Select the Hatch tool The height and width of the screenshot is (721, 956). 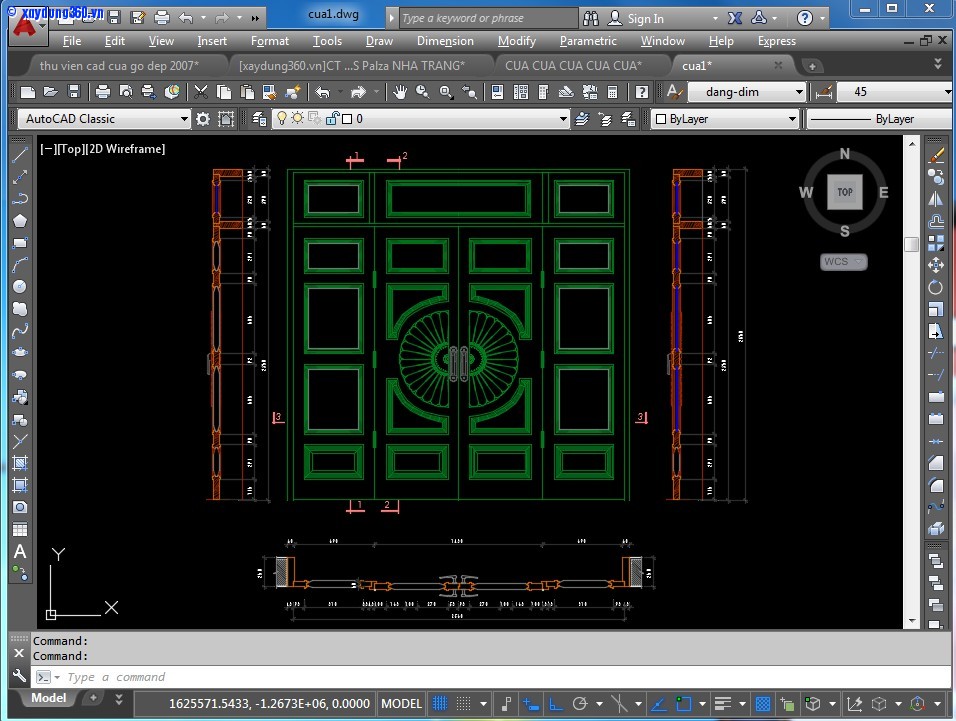[20, 463]
